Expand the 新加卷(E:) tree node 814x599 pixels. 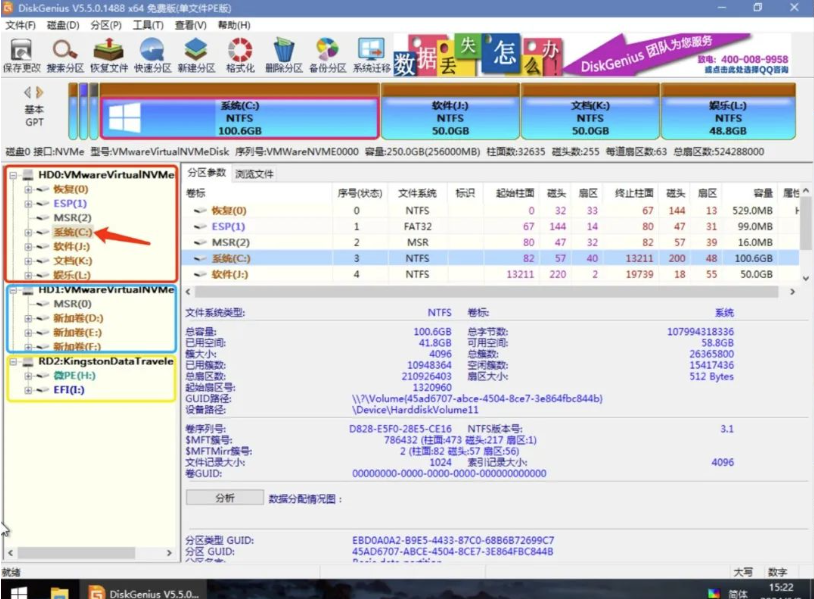(28, 333)
